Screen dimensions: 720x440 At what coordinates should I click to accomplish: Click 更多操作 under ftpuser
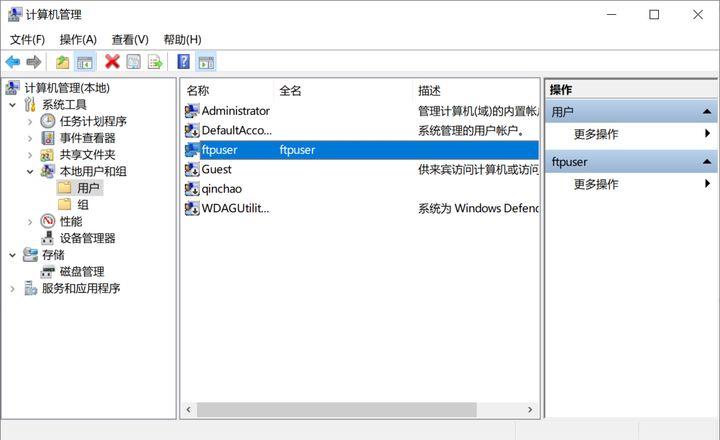596,184
